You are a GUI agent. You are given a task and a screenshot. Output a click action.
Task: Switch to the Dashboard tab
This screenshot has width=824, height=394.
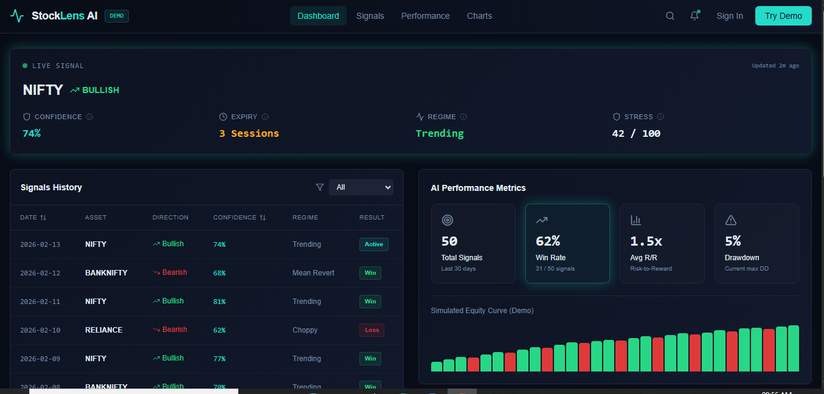tap(318, 16)
